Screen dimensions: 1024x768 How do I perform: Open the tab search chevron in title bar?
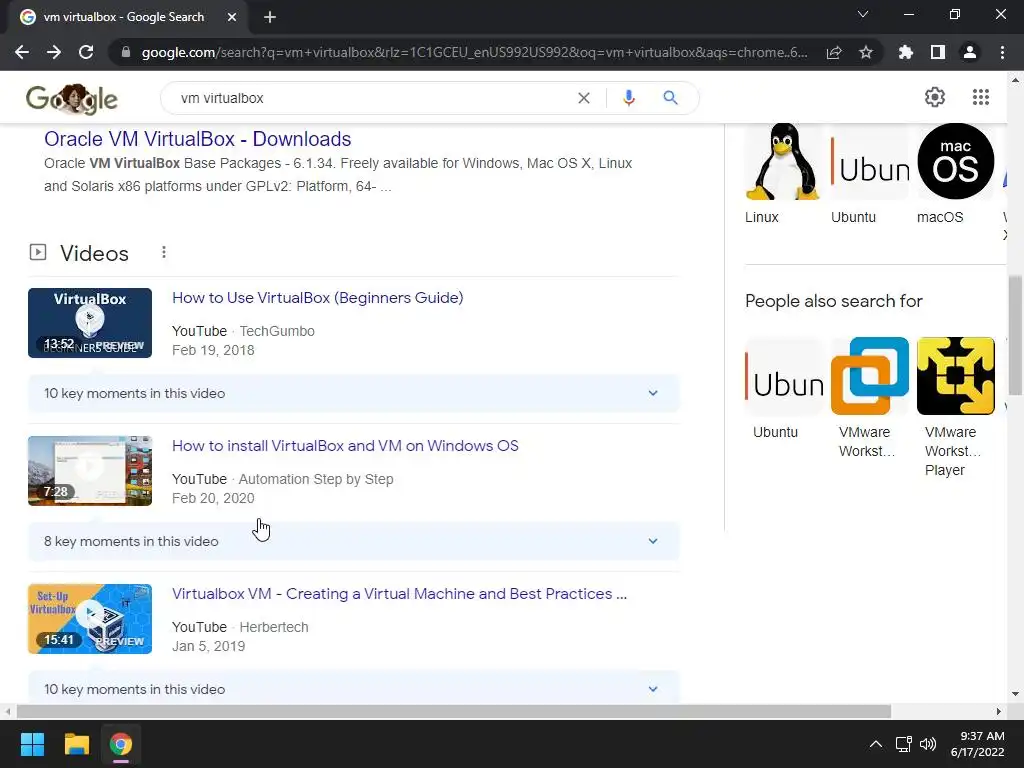coord(863,14)
